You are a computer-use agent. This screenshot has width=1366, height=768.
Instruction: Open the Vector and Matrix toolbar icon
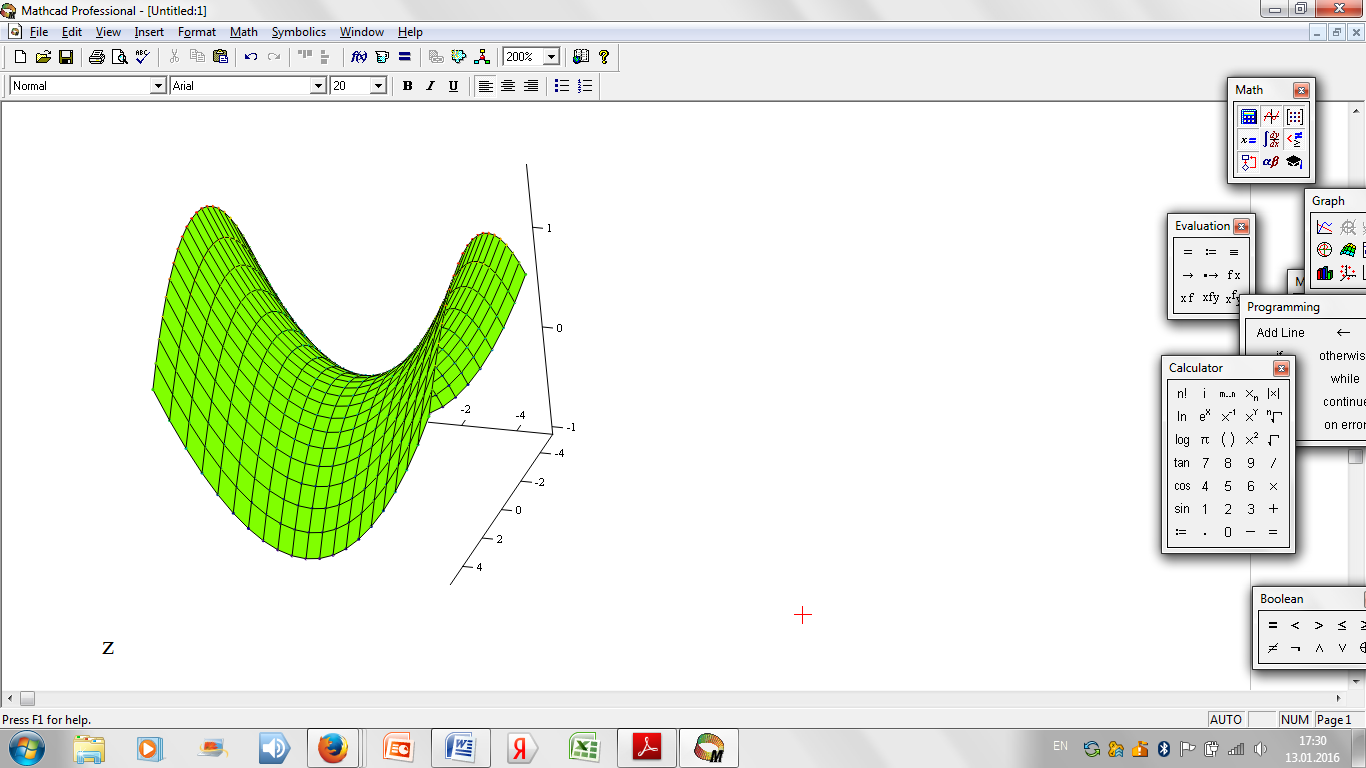1294,117
